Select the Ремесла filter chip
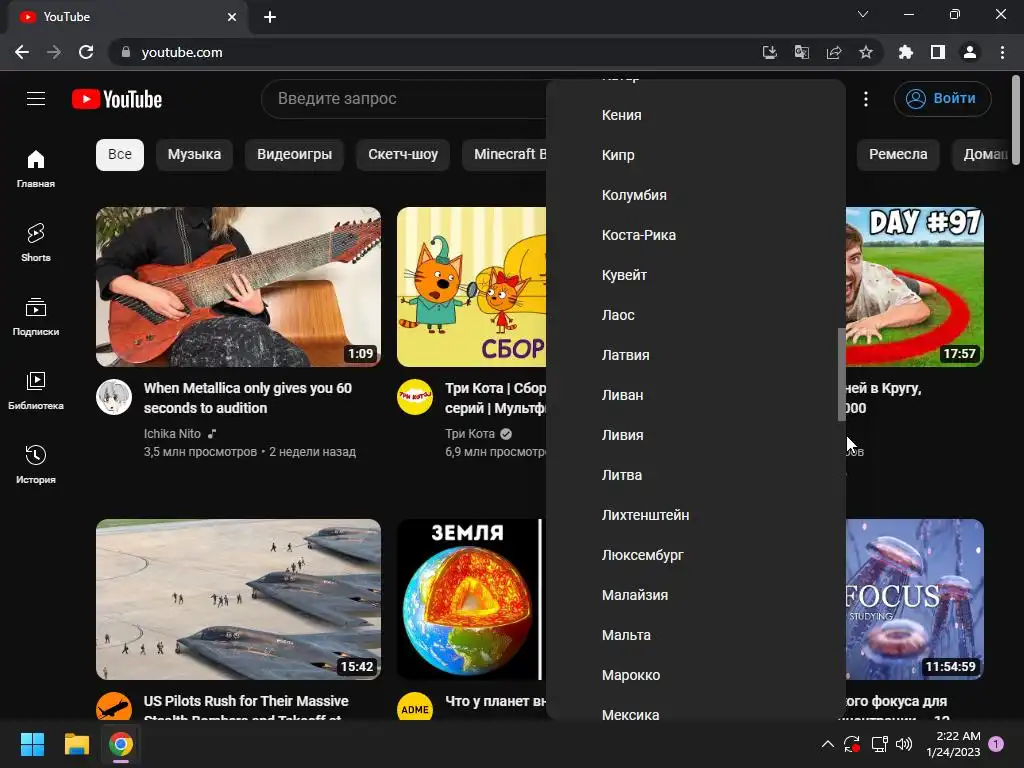Image resolution: width=1024 pixels, height=768 pixels. 898,154
